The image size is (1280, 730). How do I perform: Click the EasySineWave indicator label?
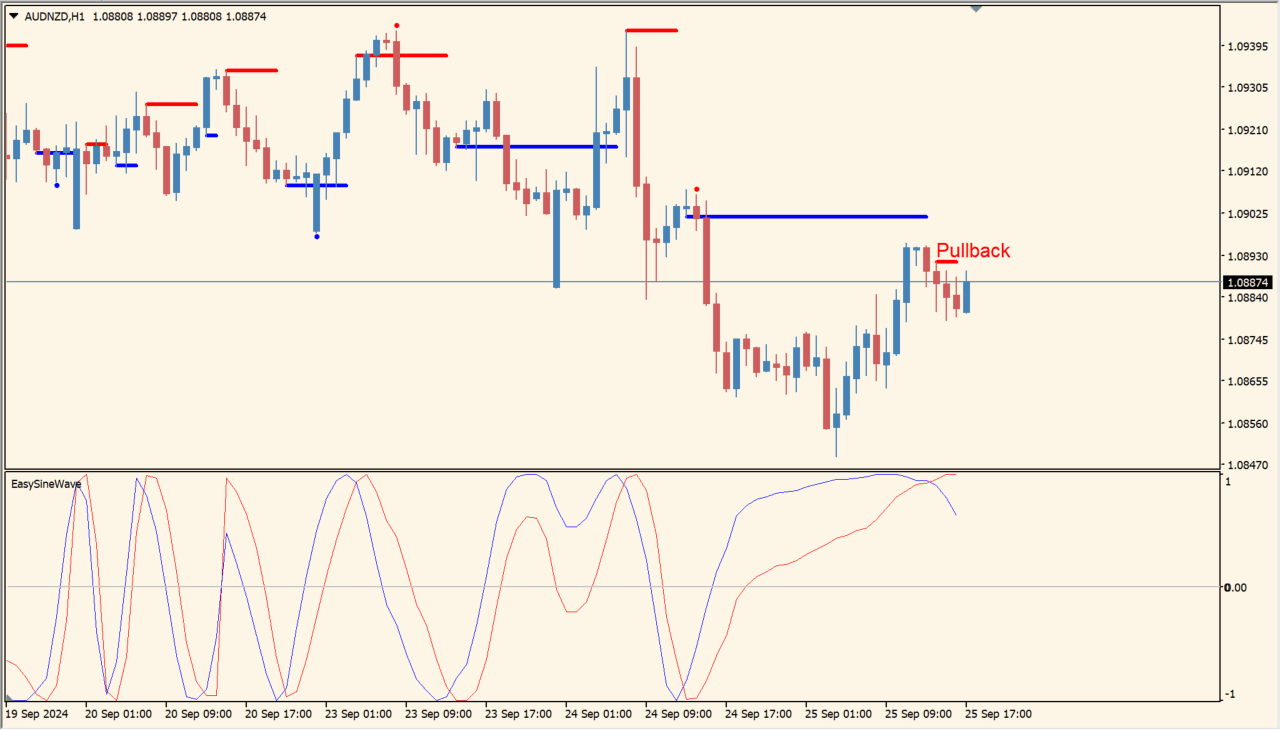pos(46,484)
